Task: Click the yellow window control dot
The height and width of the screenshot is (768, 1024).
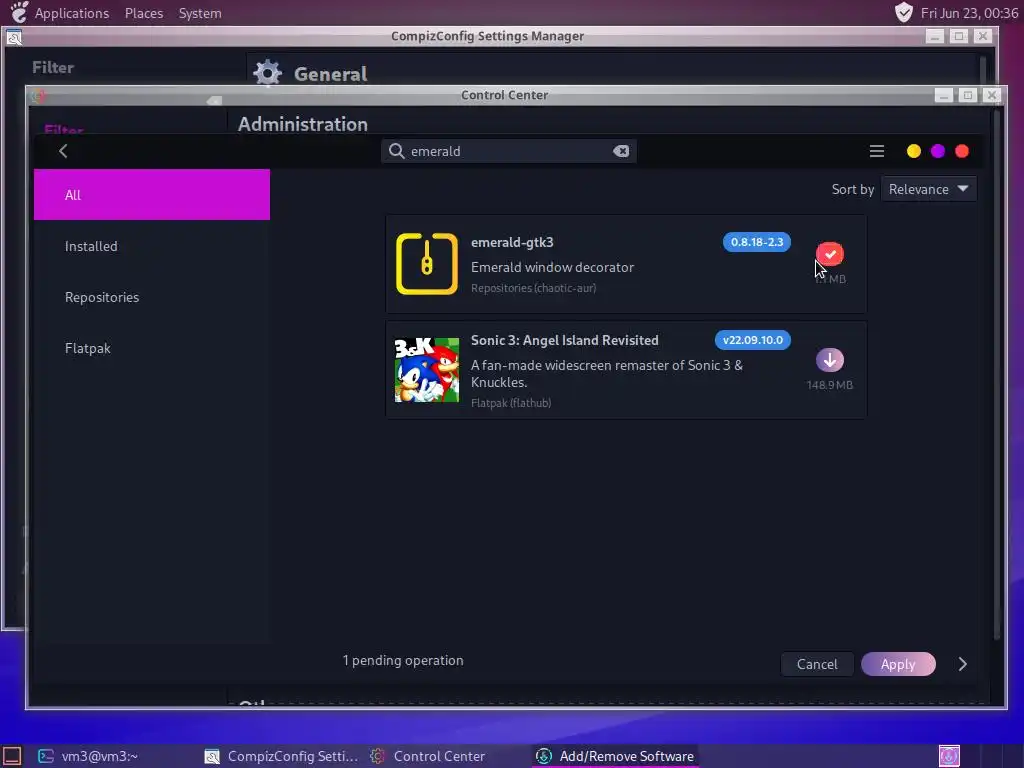Action: coord(914,152)
